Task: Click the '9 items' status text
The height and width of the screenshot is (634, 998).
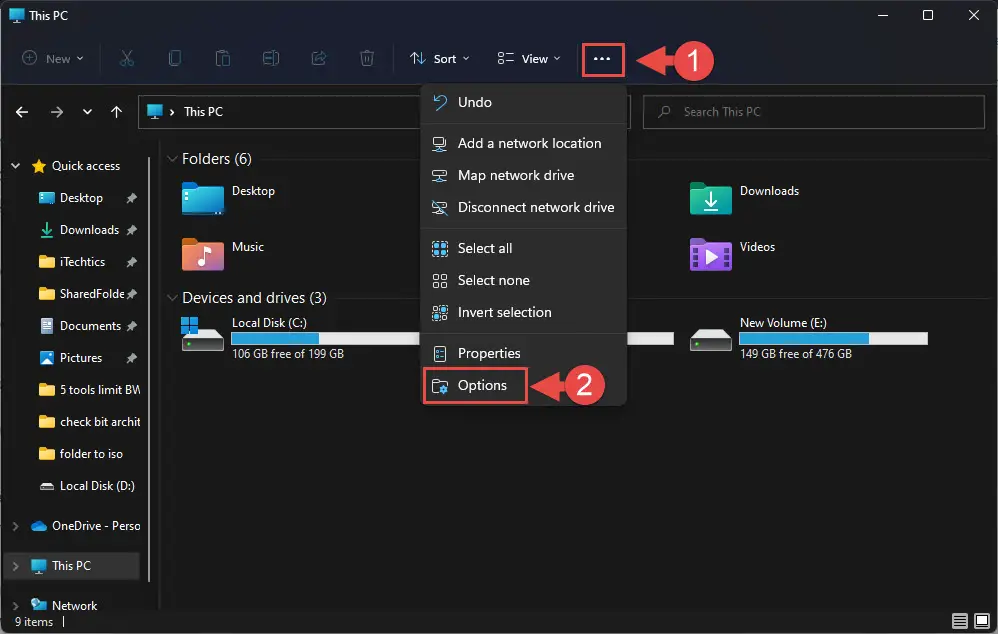Action: tap(34, 622)
